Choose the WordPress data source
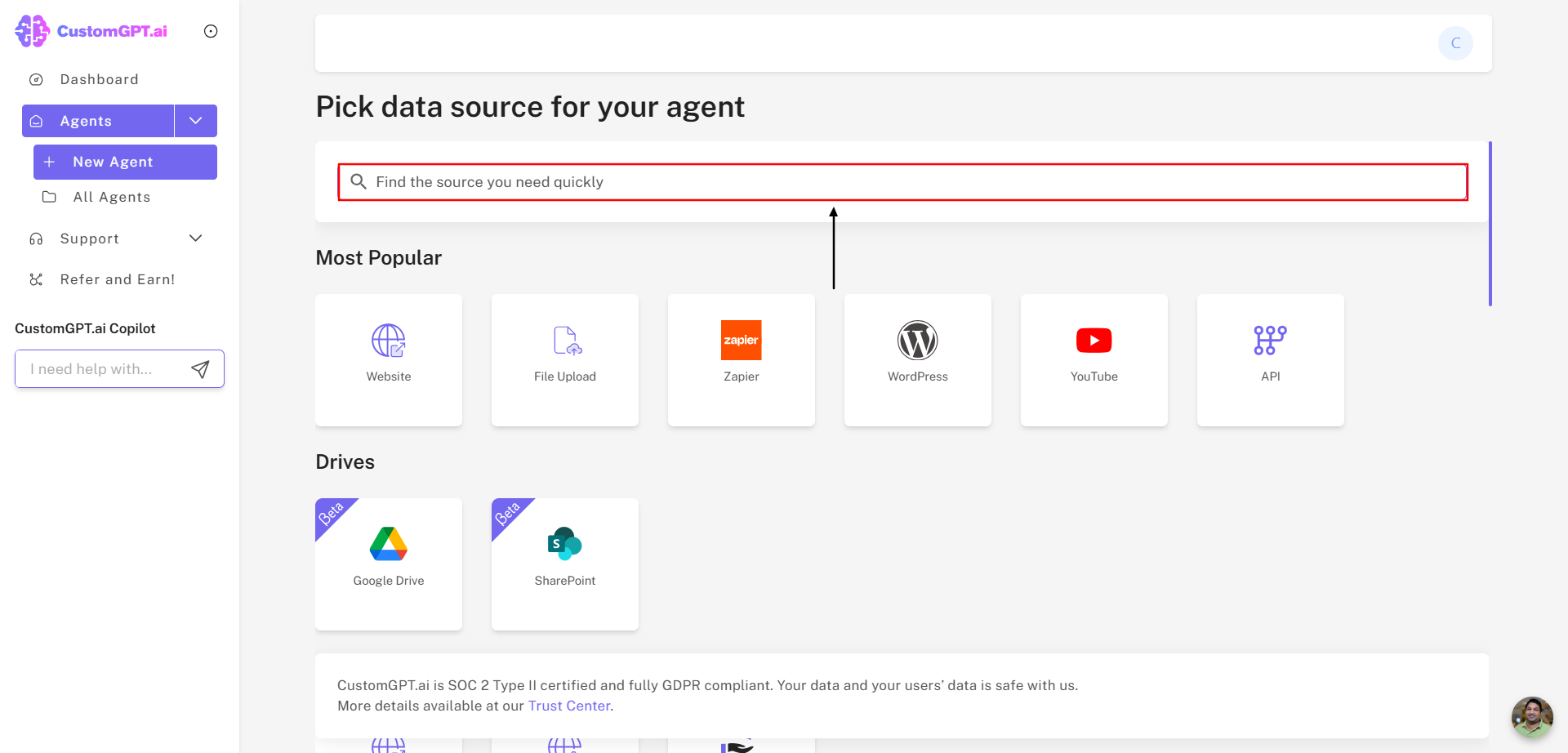The image size is (1568, 753). tap(918, 360)
